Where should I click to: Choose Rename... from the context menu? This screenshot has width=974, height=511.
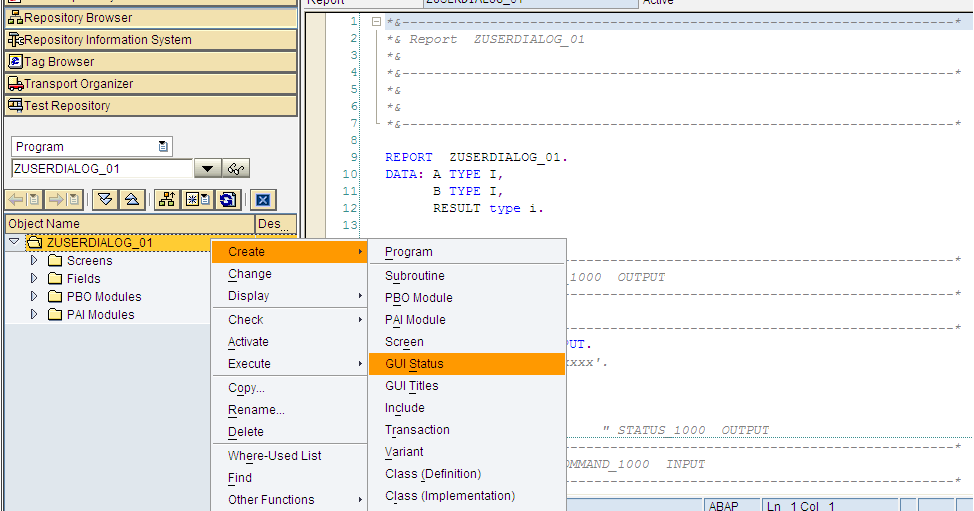pos(289,410)
